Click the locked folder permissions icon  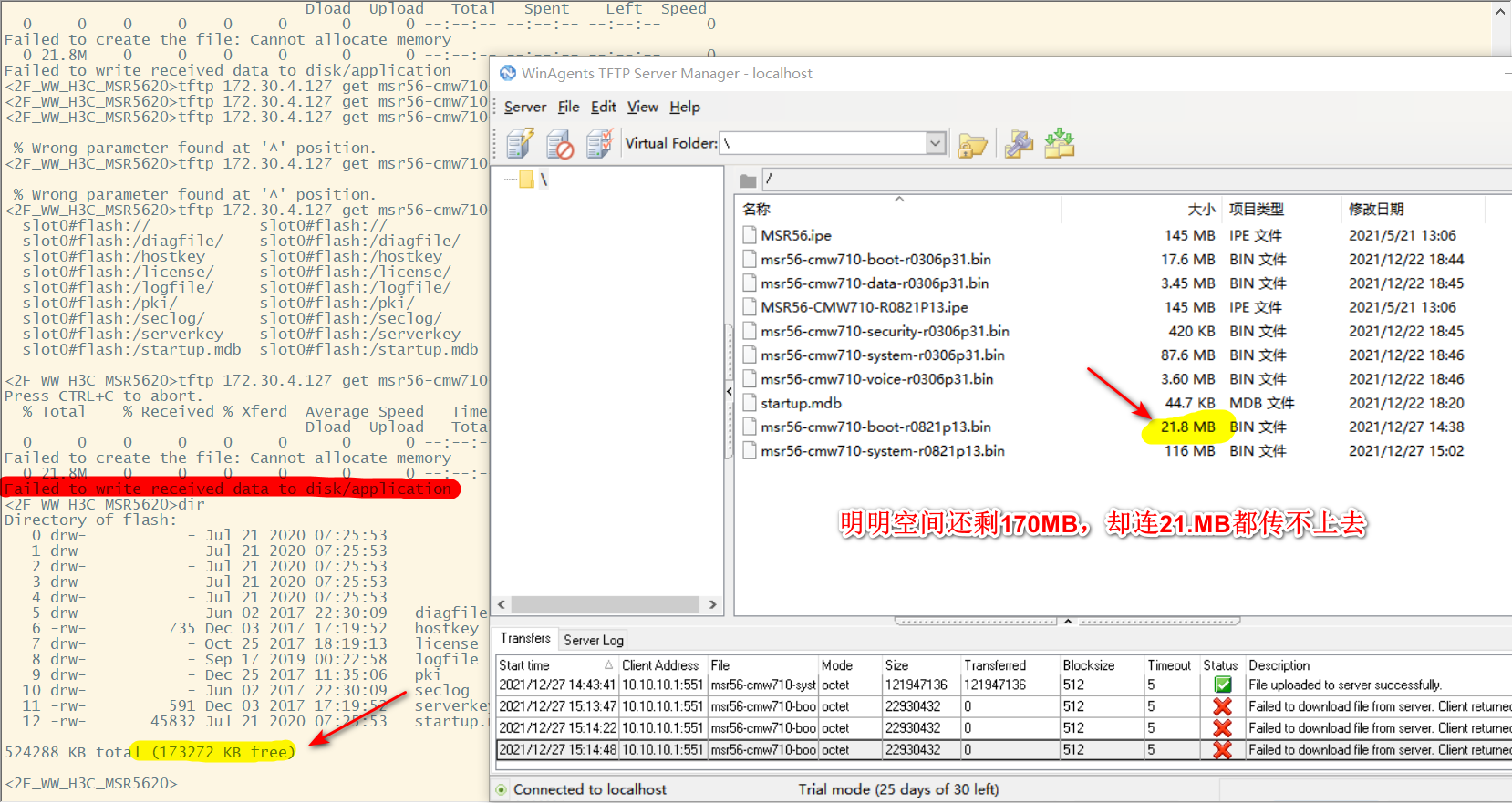pos(973,144)
